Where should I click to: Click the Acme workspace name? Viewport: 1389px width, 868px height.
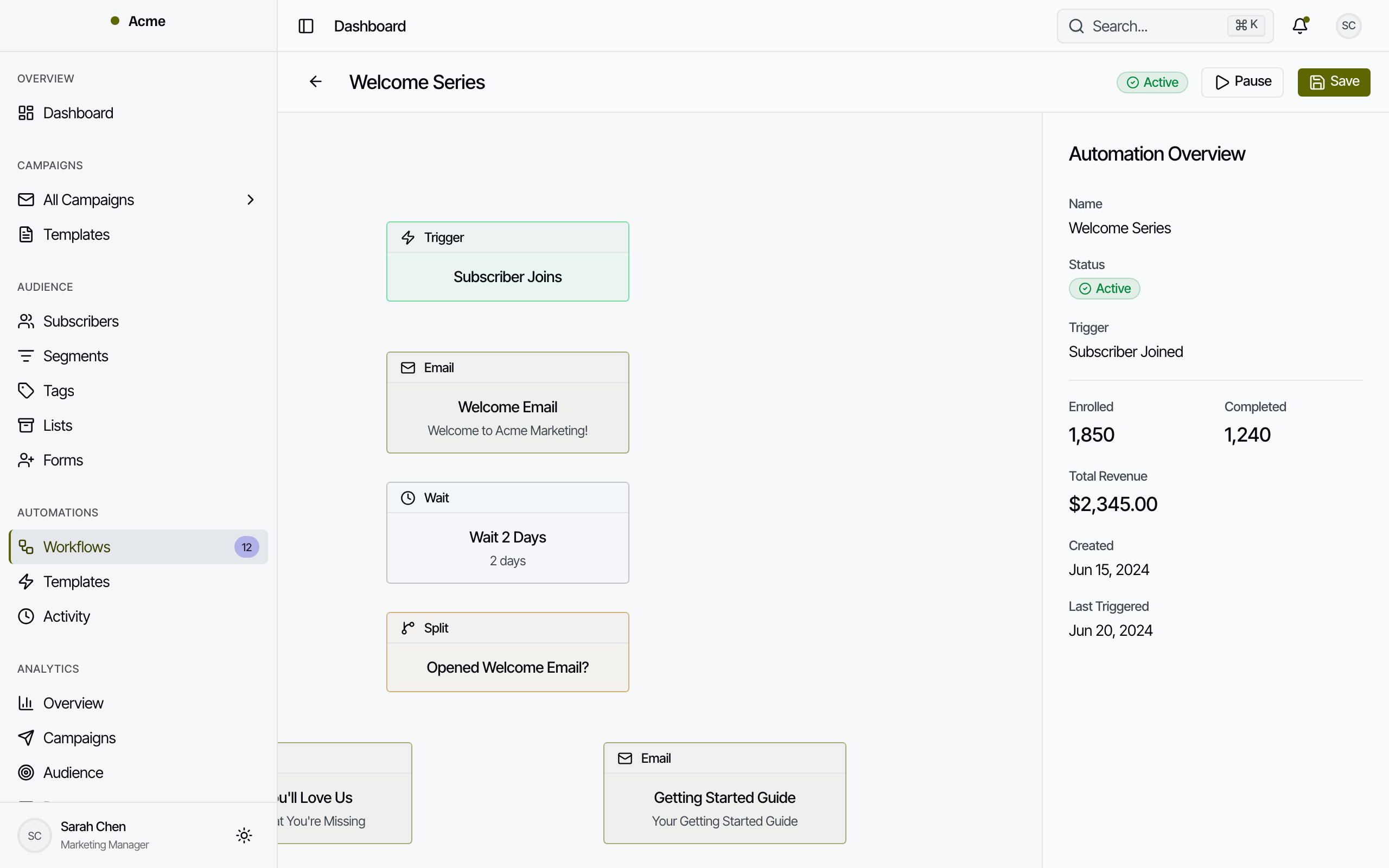(146, 21)
